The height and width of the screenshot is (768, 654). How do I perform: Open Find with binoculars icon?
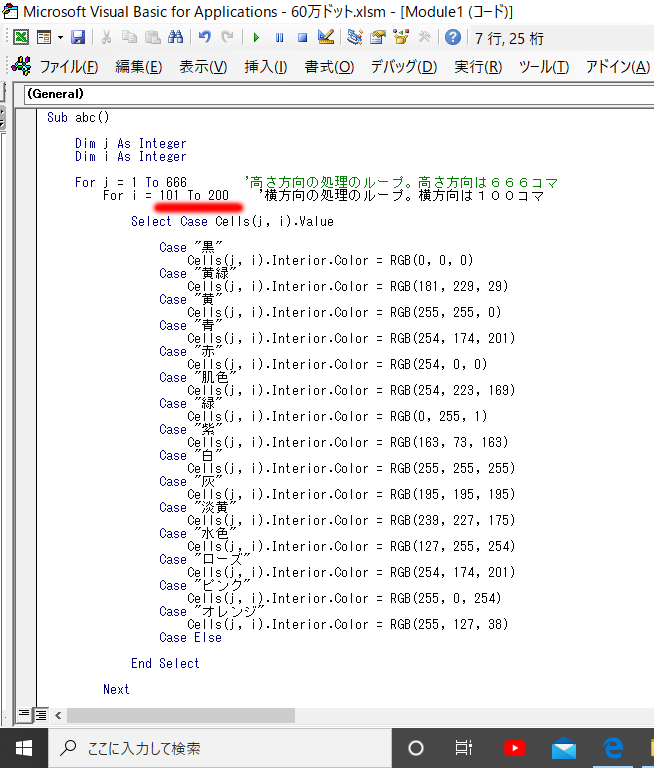click(175, 37)
